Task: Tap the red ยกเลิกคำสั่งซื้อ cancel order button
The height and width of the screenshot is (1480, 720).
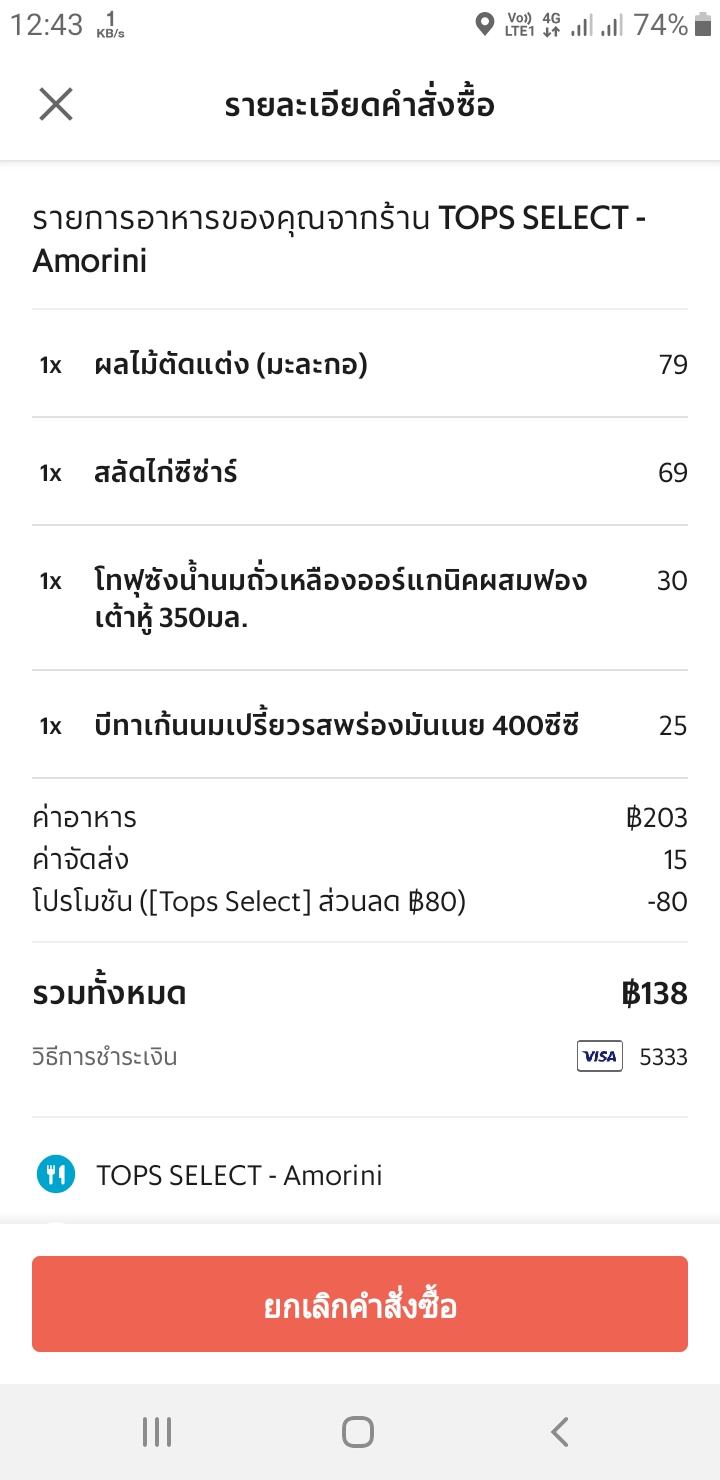Action: pyautogui.click(x=360, y=1304)
